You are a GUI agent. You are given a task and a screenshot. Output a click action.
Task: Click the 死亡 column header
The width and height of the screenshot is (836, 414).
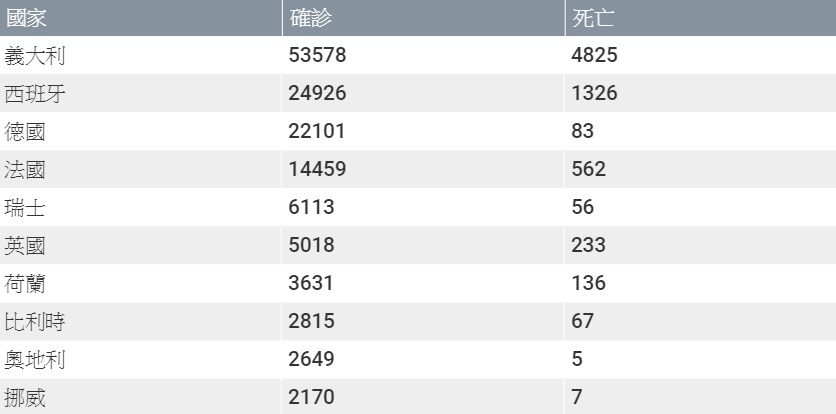point(701,18)
